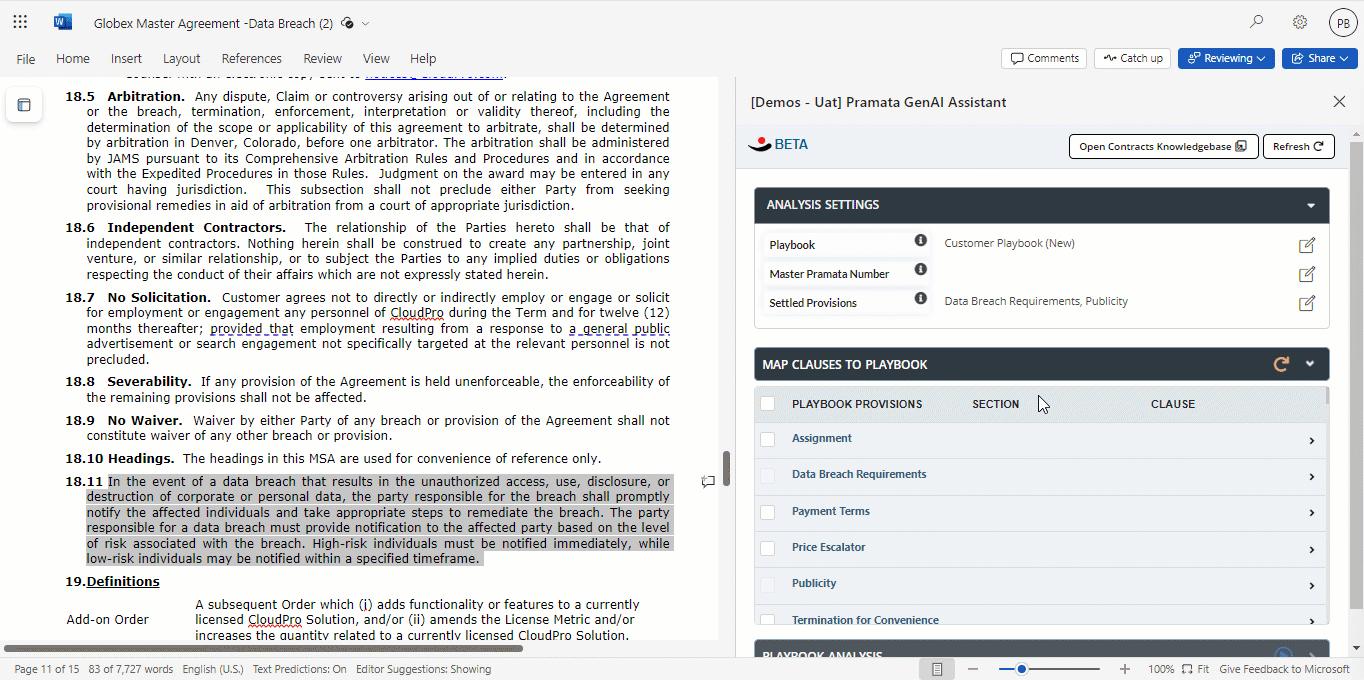
Task: Click the document horizontal scrollbar
Action: click(x=264, y=648)
